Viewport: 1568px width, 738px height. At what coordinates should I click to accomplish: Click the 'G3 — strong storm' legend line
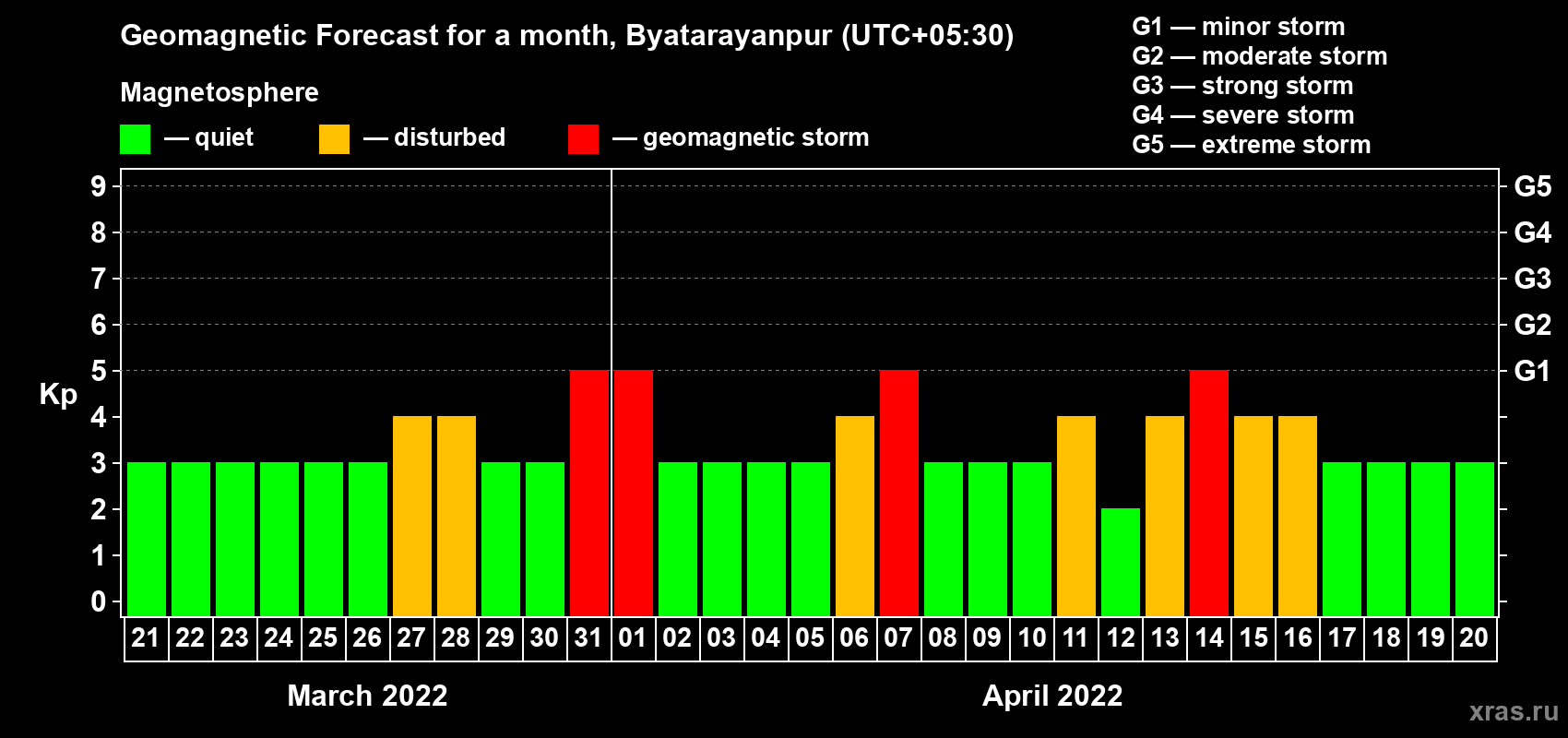point(1242,86)
